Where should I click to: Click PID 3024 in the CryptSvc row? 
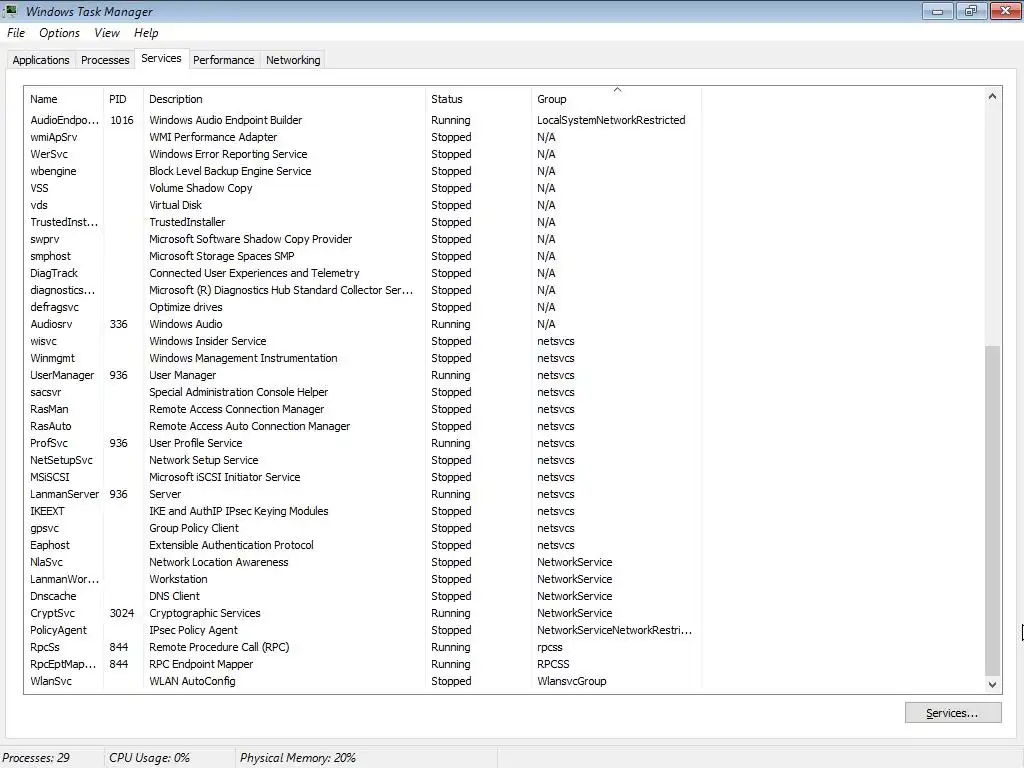(x=121, y=613)
